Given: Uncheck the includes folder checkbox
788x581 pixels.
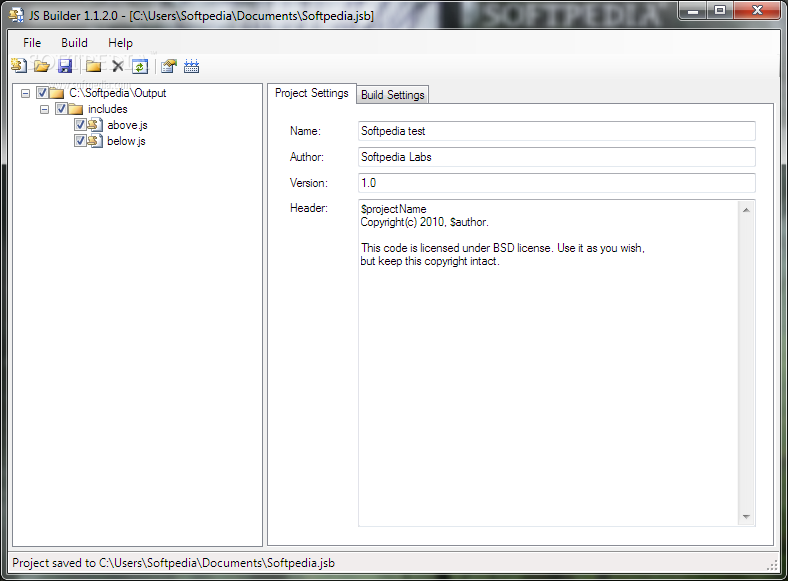Looking at the screenshot, I should point(61,109).
